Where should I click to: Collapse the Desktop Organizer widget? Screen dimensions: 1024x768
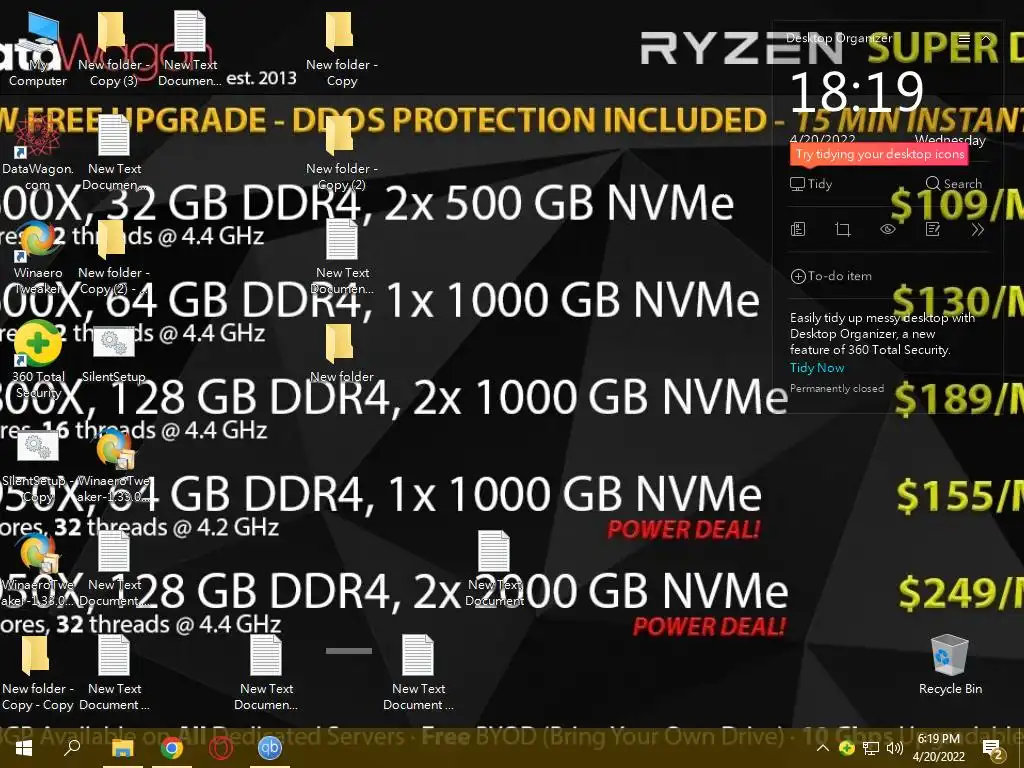pos(987,39)
